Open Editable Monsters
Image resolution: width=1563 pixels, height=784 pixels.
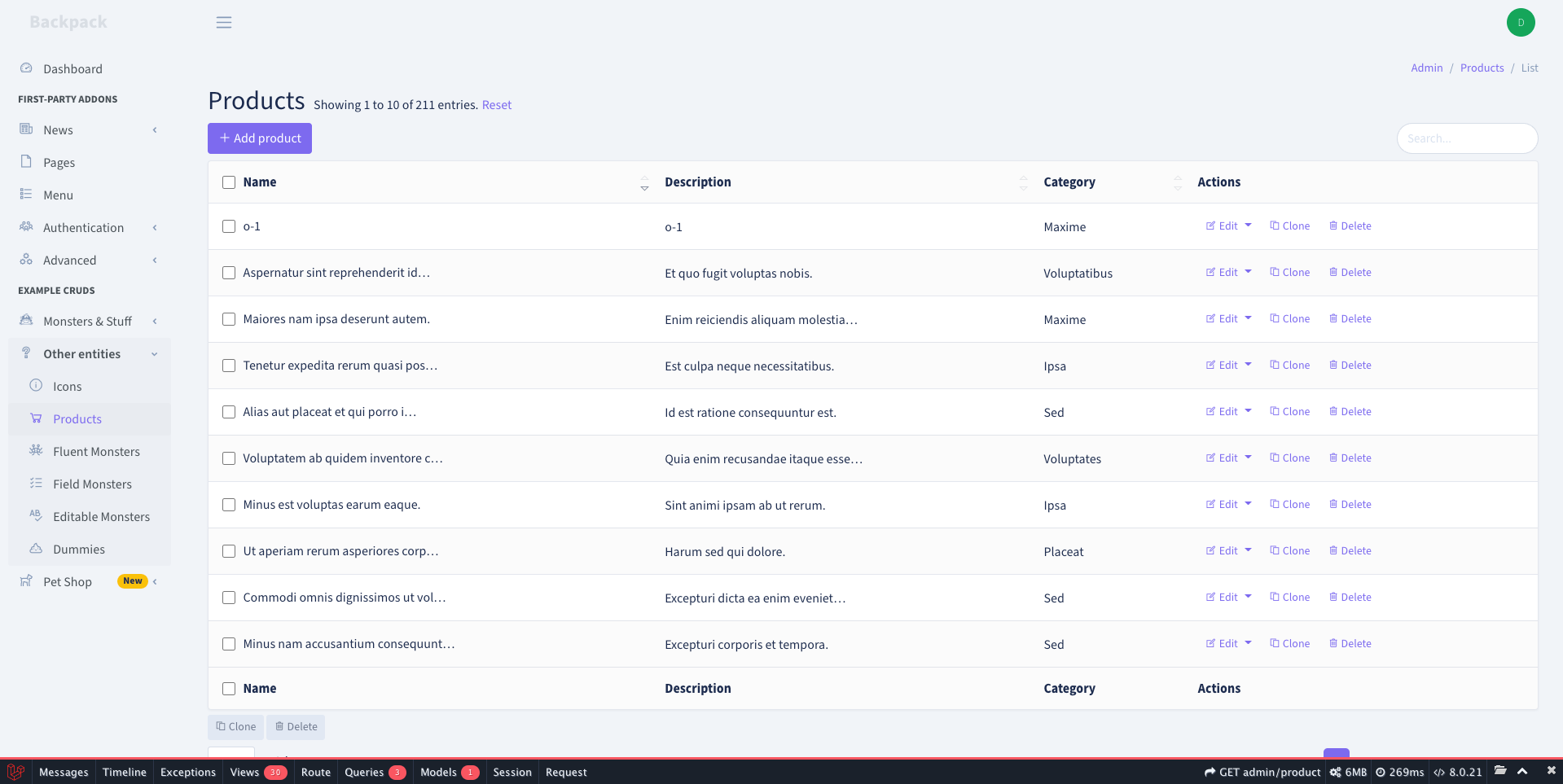[90, 517]
